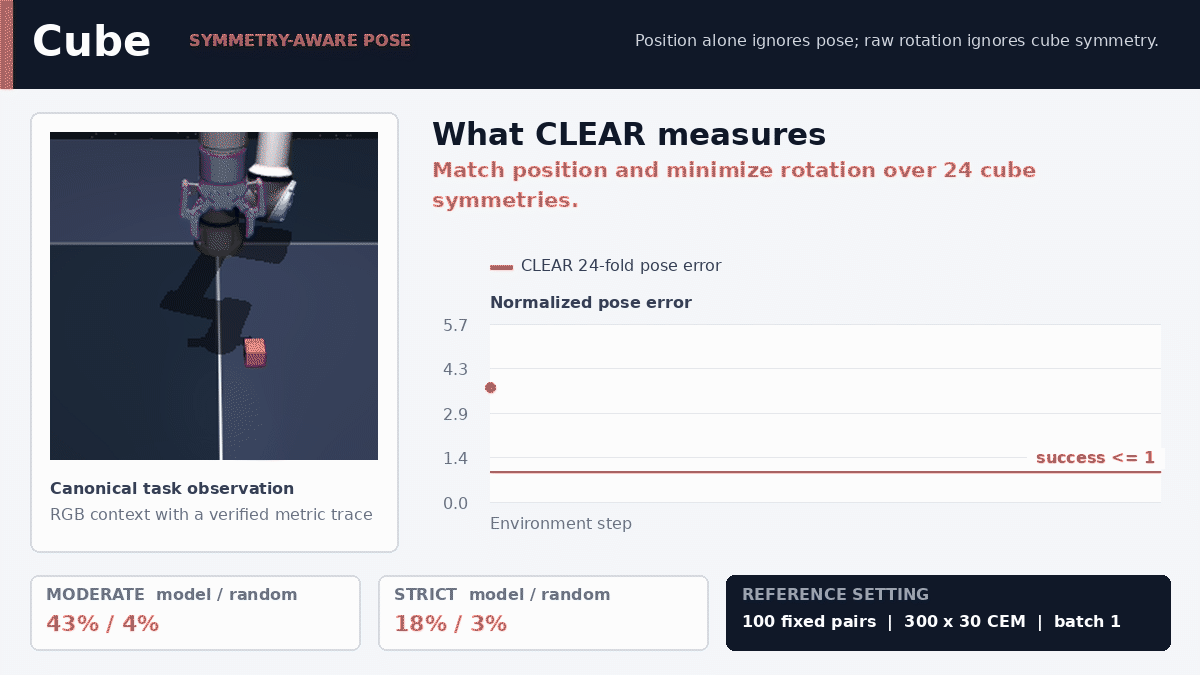1200x675 pixels.
Task: Select the SYMMETRY-AWARE POSE label
Action: pyautogui.click(x=299, y=41)
